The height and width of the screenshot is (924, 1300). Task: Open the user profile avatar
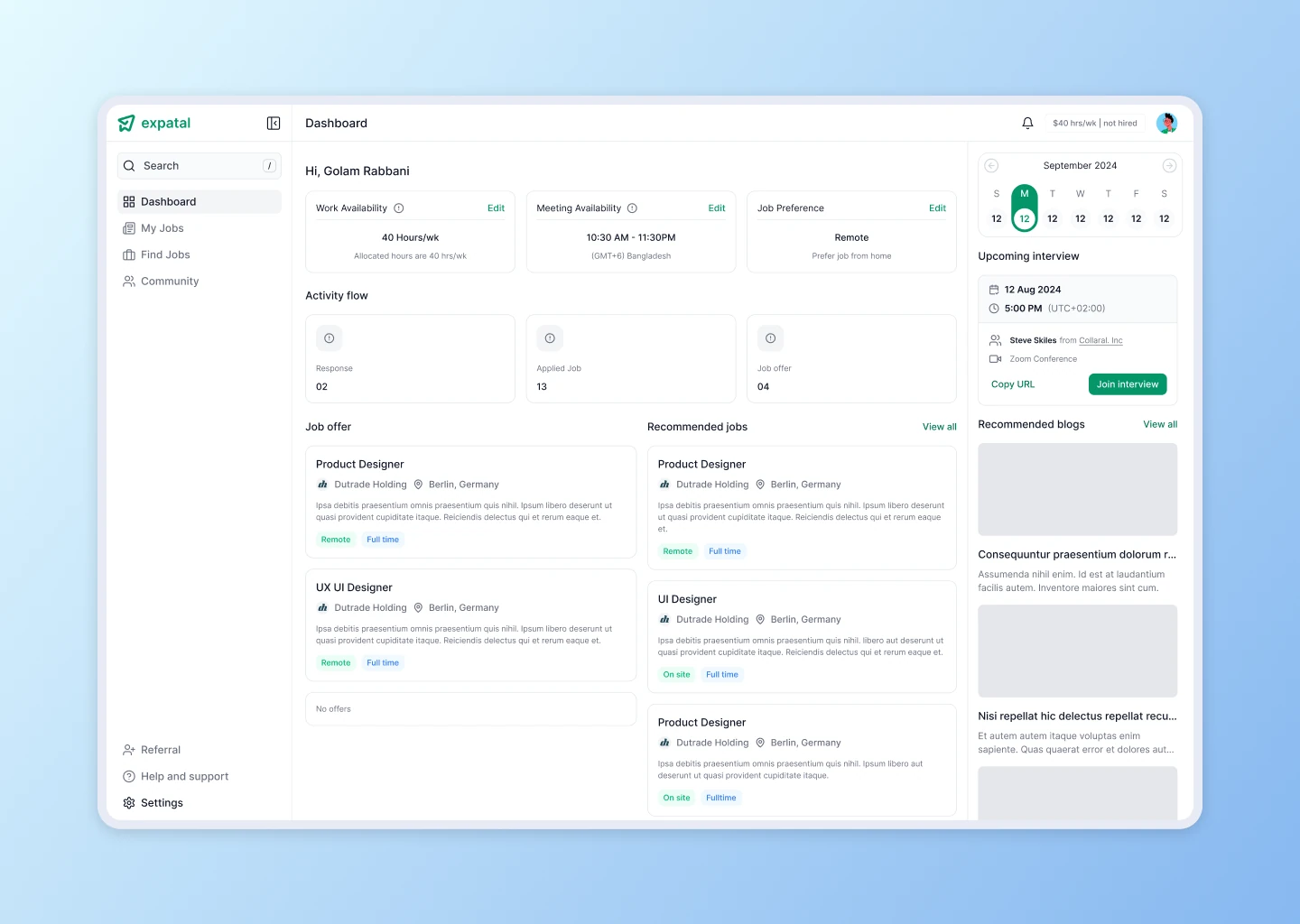coord(1166,123)
